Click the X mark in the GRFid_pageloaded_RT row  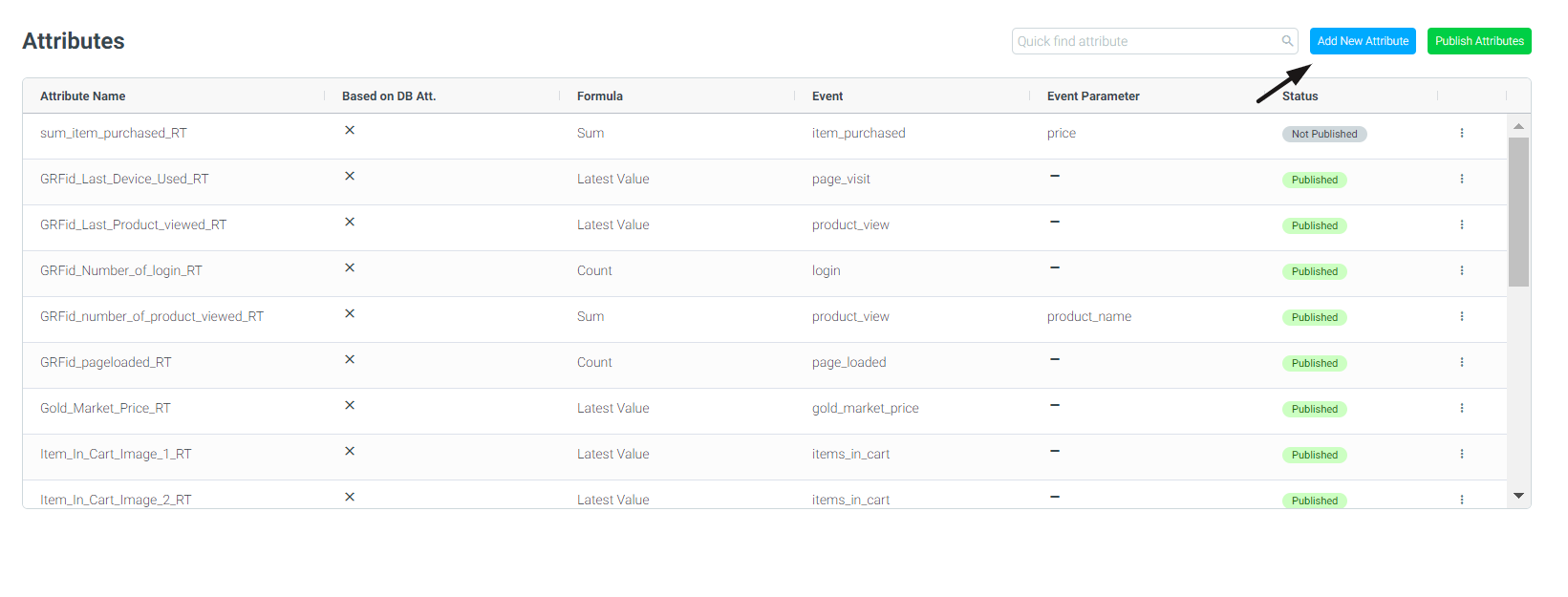tap(350, 359)
